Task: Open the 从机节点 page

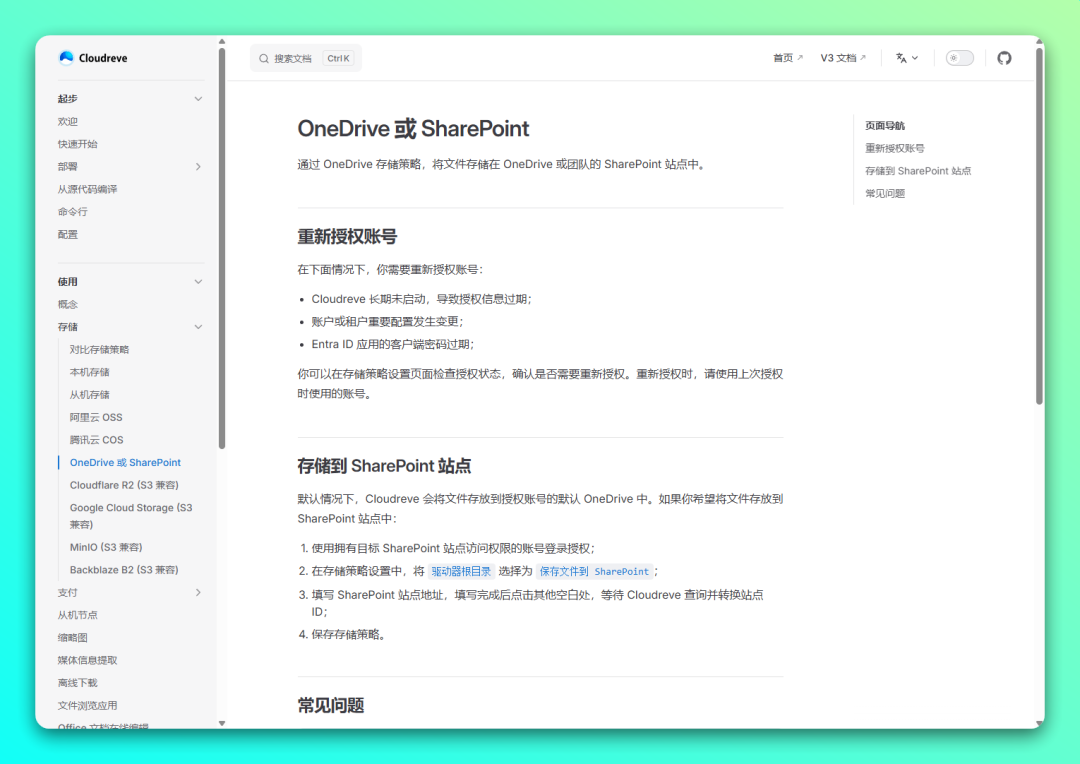Action: tap(78, 615)
